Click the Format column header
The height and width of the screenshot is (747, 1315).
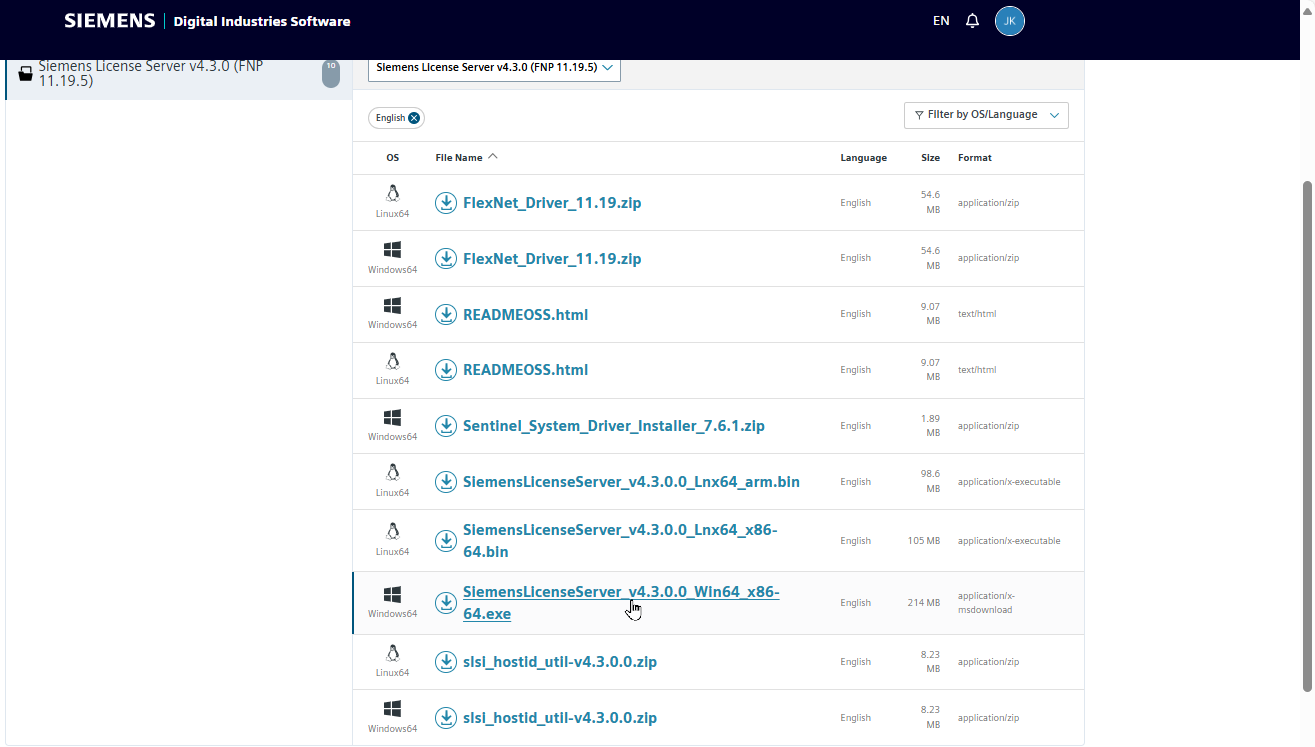pos(974,158)
